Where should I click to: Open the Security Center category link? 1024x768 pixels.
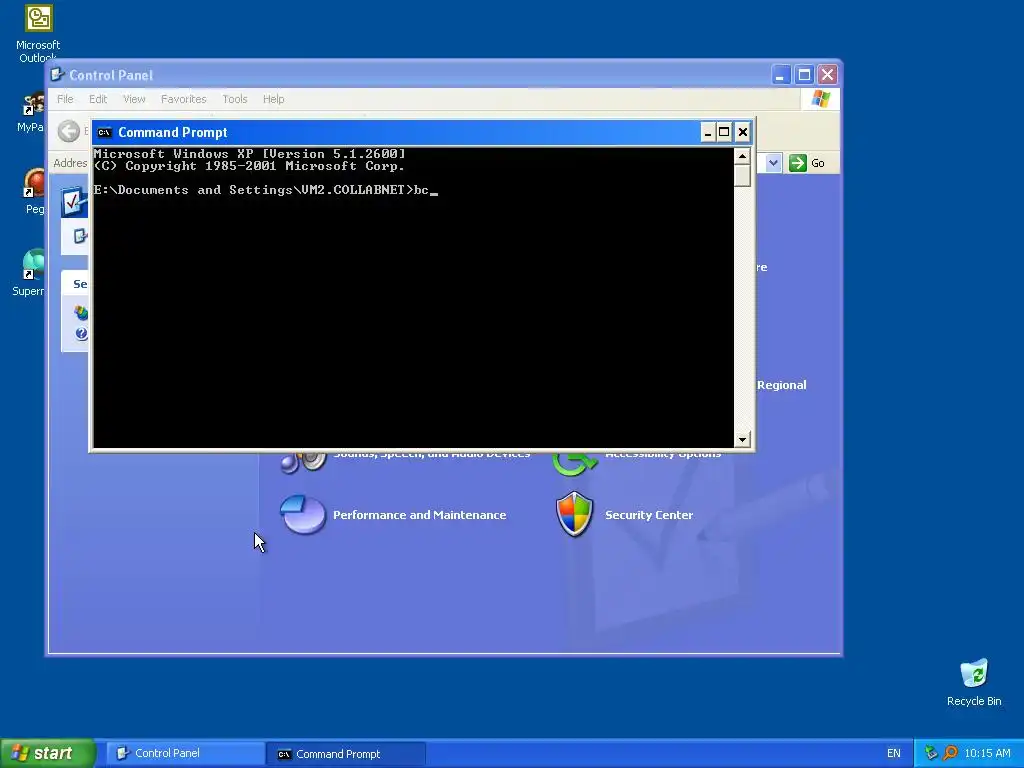tap(649, 515)
